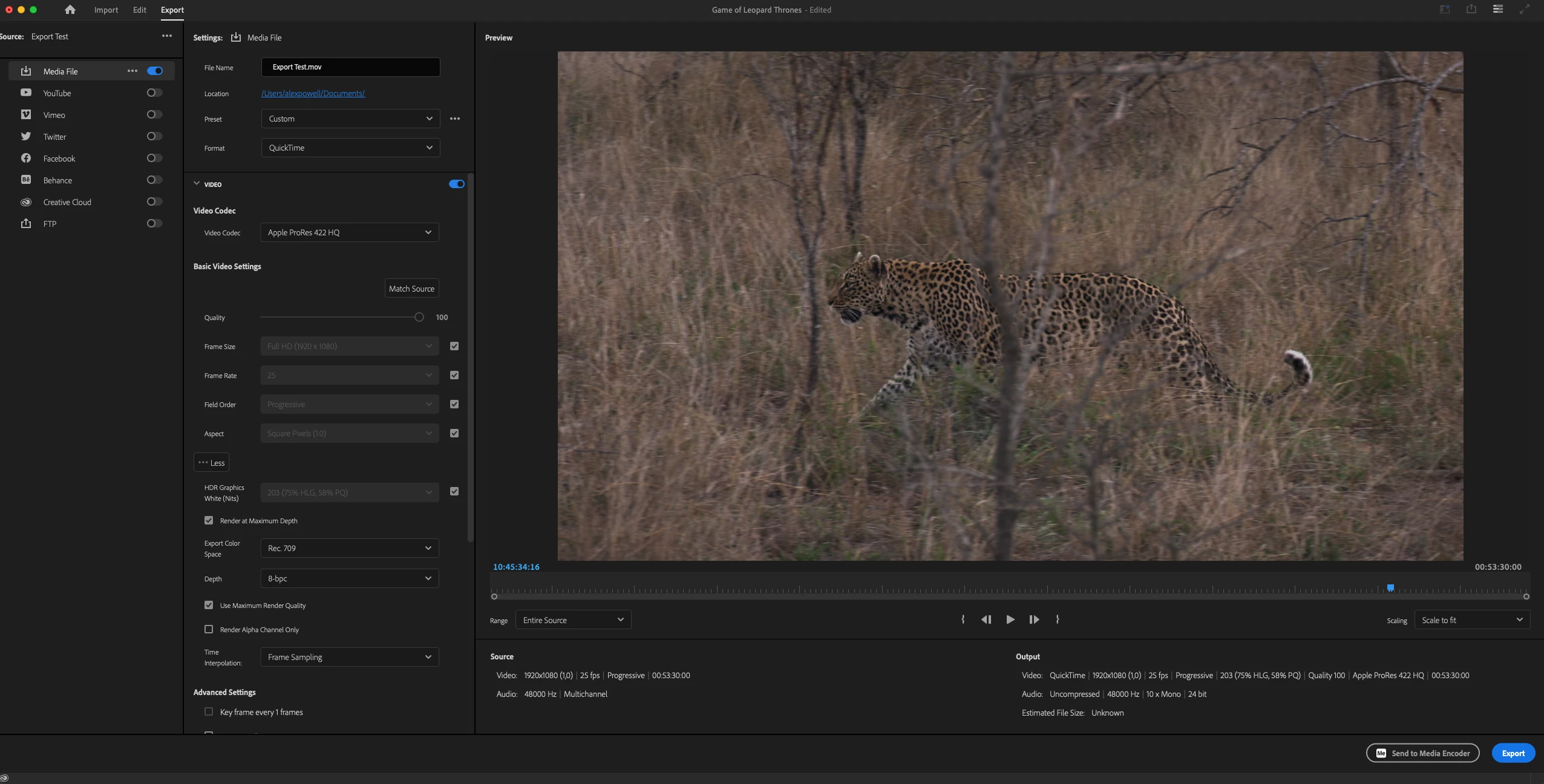Open preset options ellipsis menu
This screenshot has width=1544, height=784.
[x=455, y=119]
